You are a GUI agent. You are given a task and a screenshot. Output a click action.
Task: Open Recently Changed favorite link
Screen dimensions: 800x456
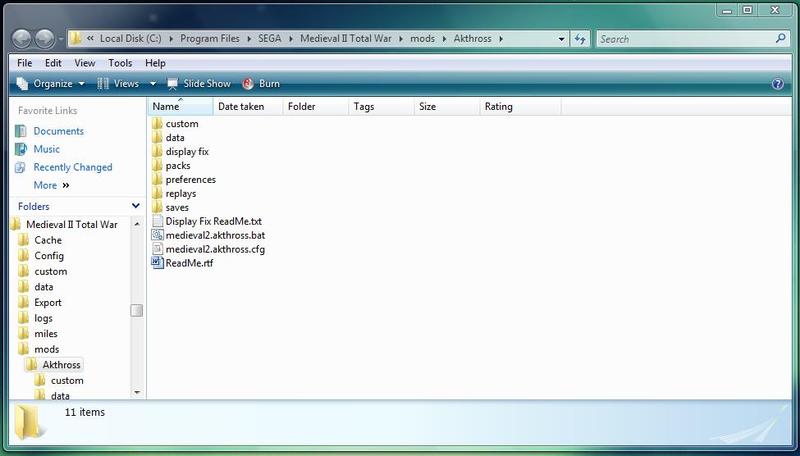coord(72,167)
